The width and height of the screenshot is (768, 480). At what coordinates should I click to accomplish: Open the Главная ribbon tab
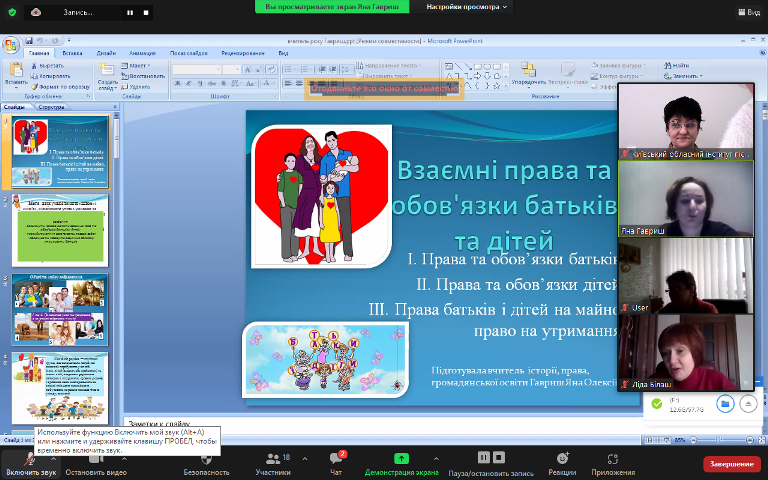pos(39,53)
